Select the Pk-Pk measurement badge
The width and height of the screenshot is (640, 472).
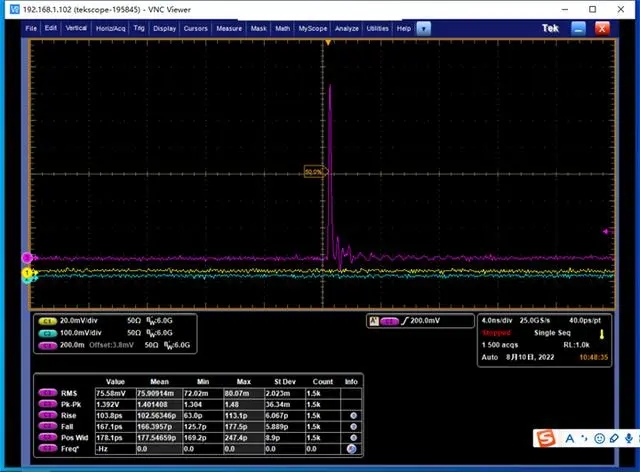(x=46, y=402)
